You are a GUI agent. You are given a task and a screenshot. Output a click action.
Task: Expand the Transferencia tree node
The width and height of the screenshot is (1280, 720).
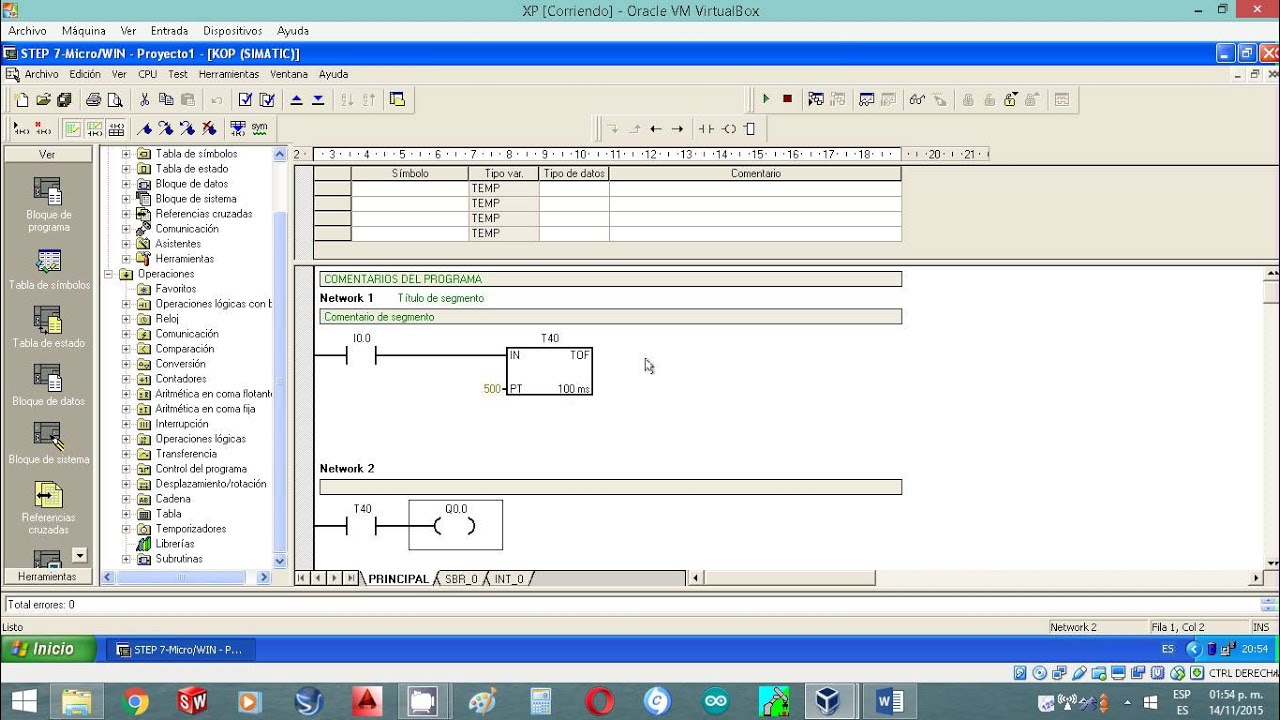pyautogui.click(x=126, y=454)
